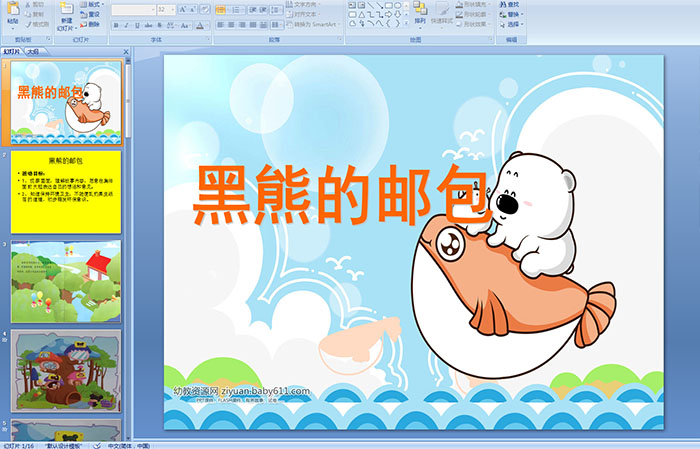Image resolution: width=700 pixels, height=449 pixels.
Task: Switch to the 大纲 outline tab
Action: point(33,52)
